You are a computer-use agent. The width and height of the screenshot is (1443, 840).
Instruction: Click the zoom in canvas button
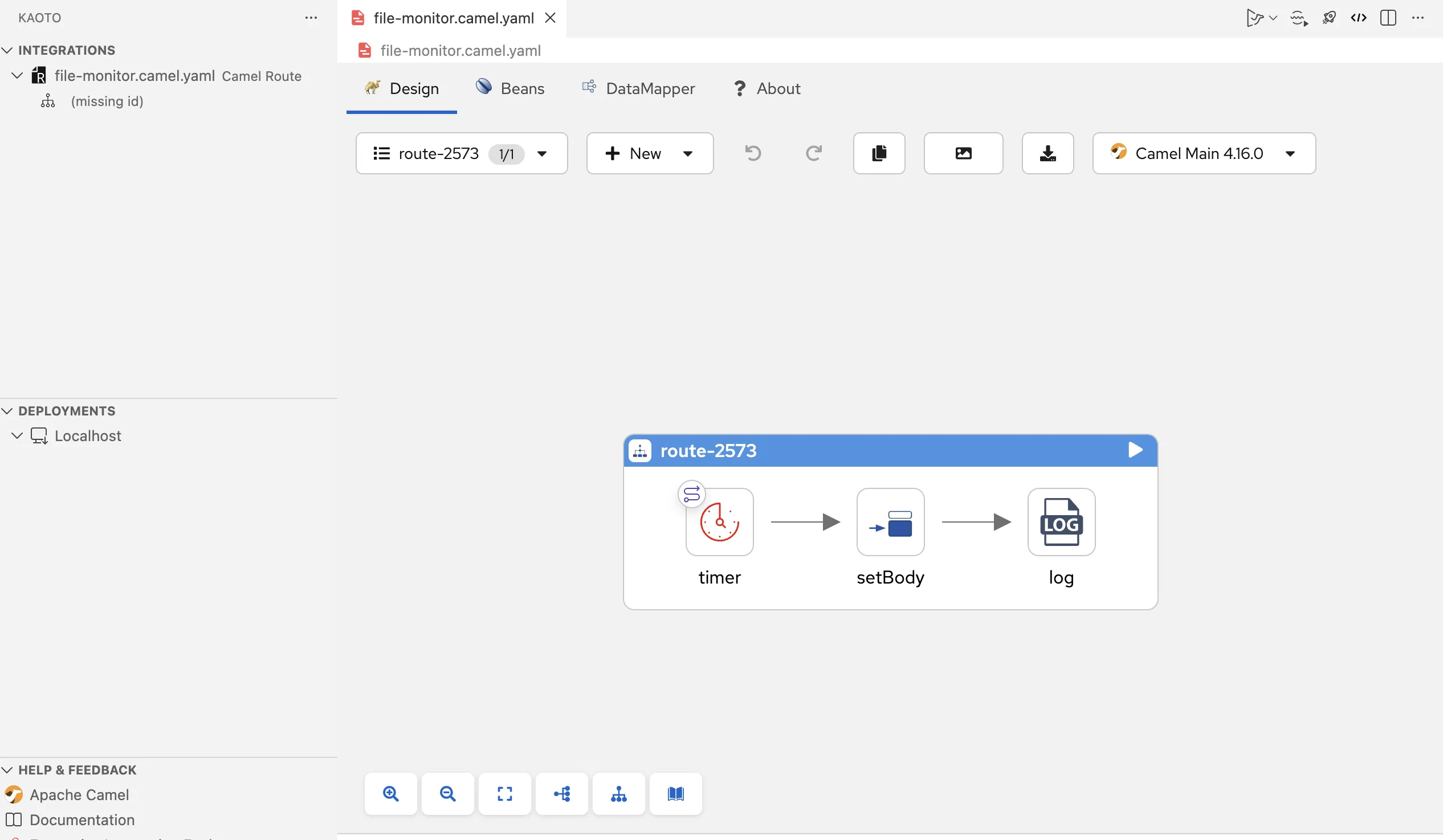point(390,794)
